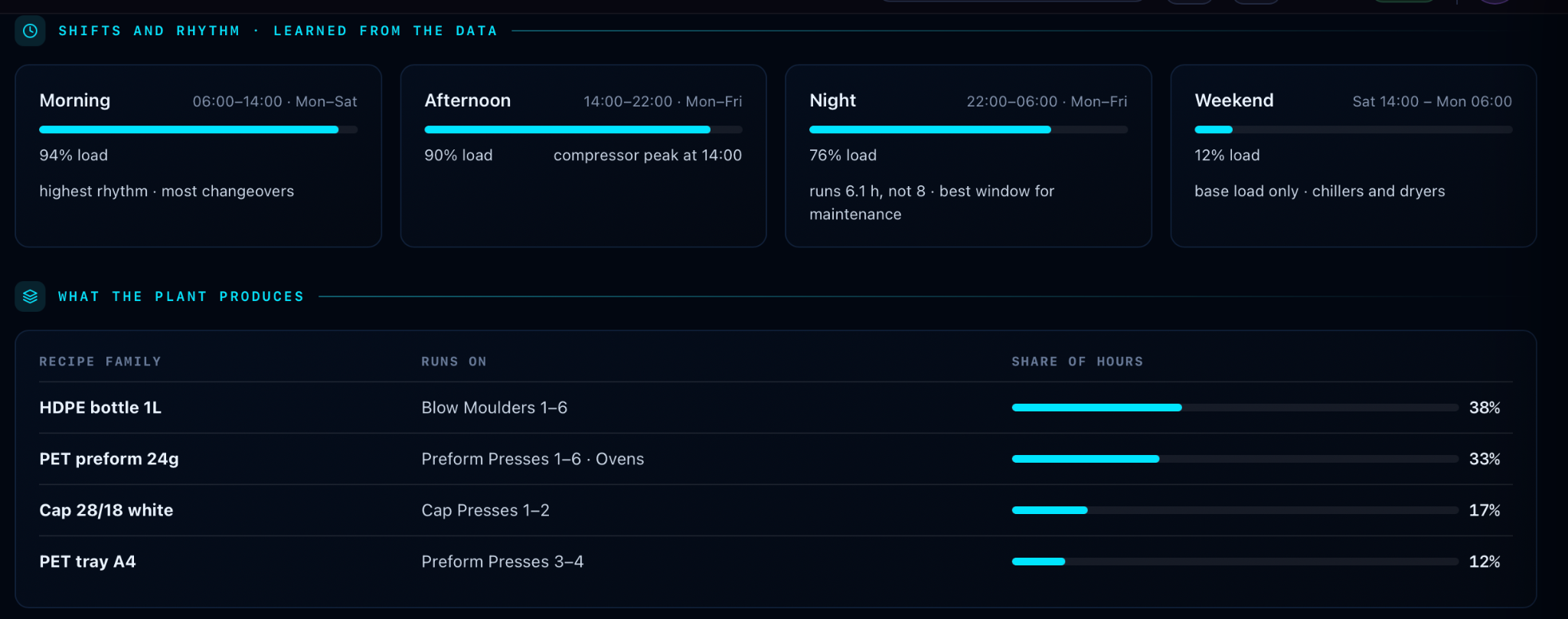Click the PET preform 33% share bar
The height and width of the screenshot is (619, 1568).
point(1235,459)
